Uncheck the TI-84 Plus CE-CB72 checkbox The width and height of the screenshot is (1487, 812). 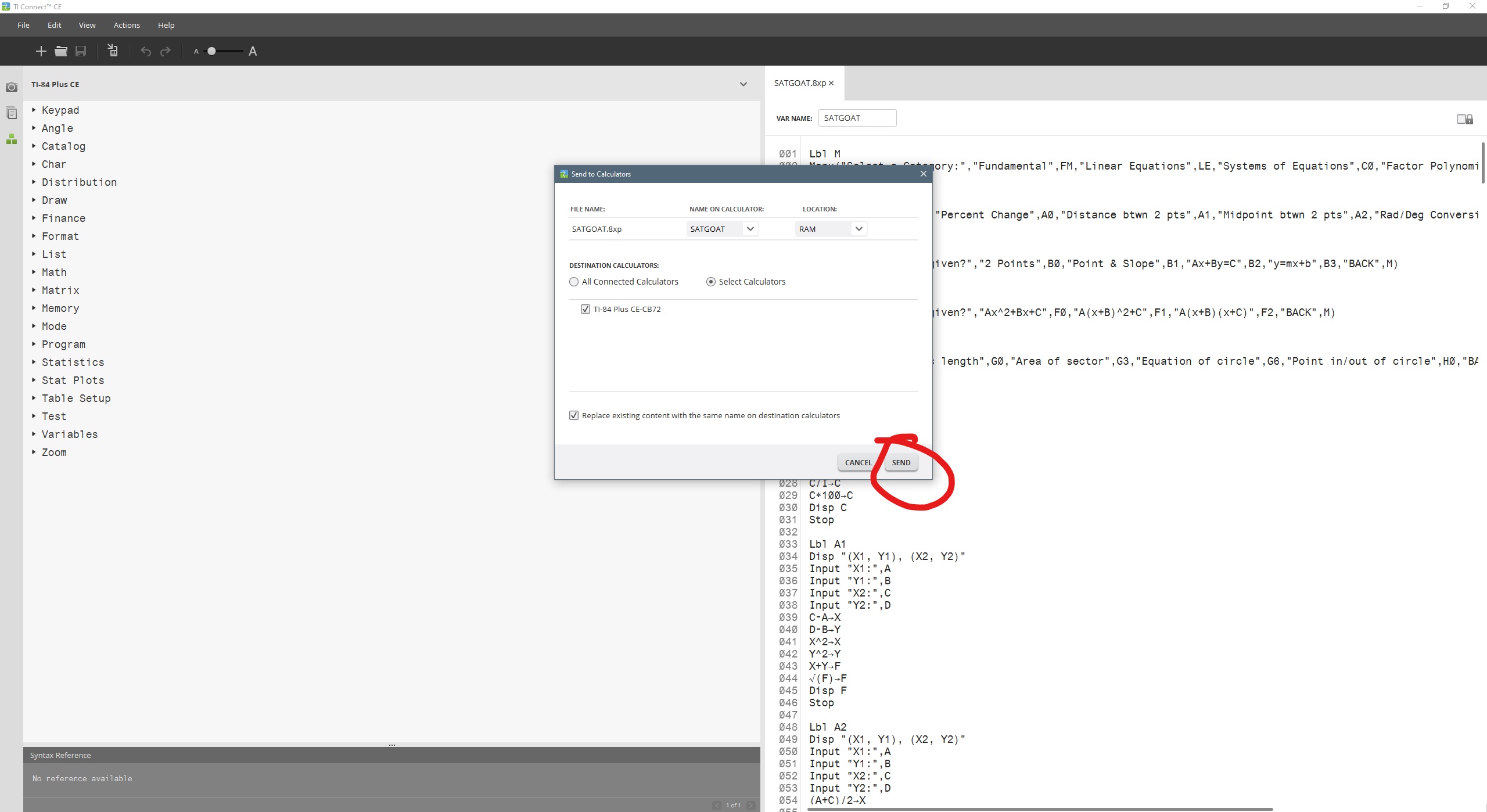586,309
